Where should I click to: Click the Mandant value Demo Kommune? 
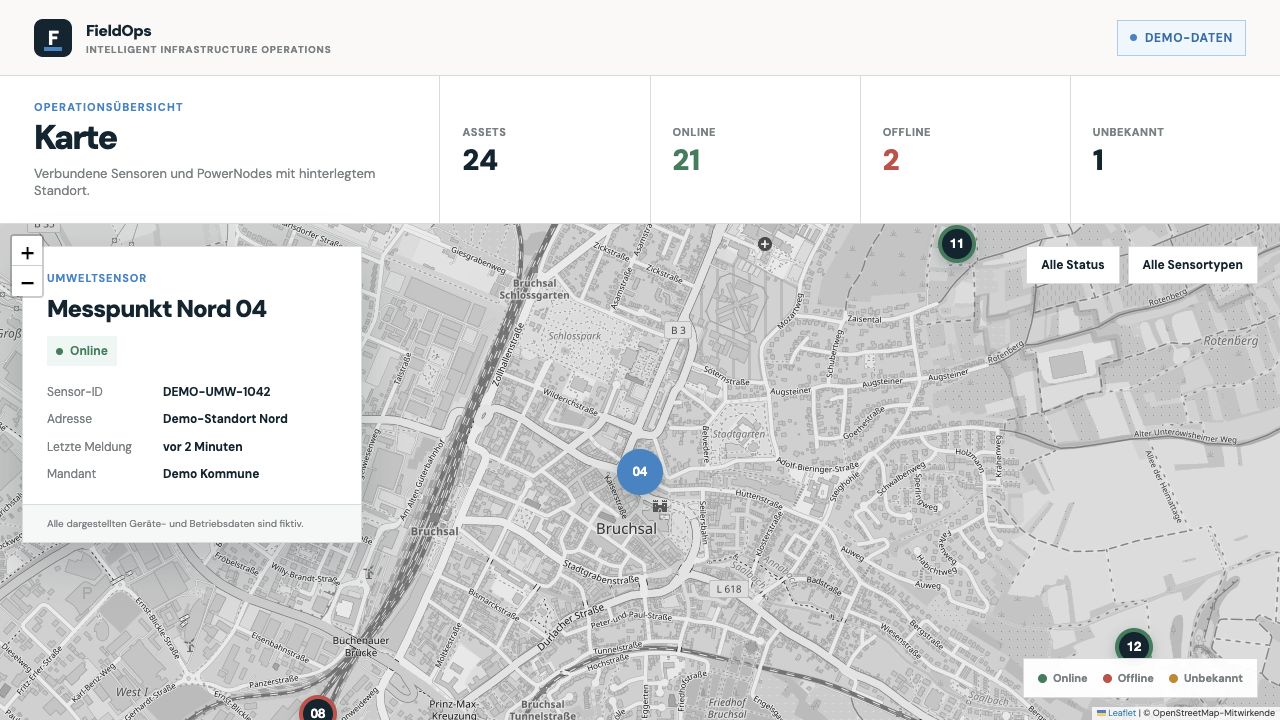click(211, 474)
